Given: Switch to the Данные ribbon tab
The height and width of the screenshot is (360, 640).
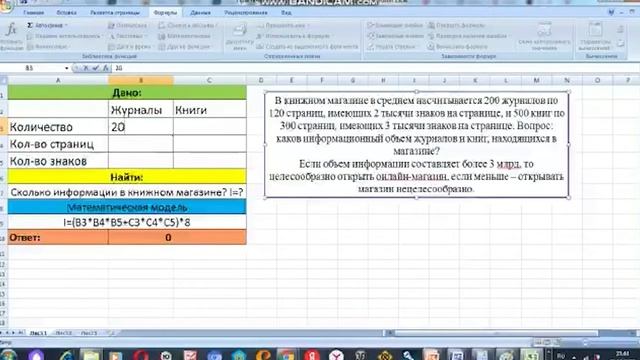Looking at the screenshot, I should click(x=200, y=13).
